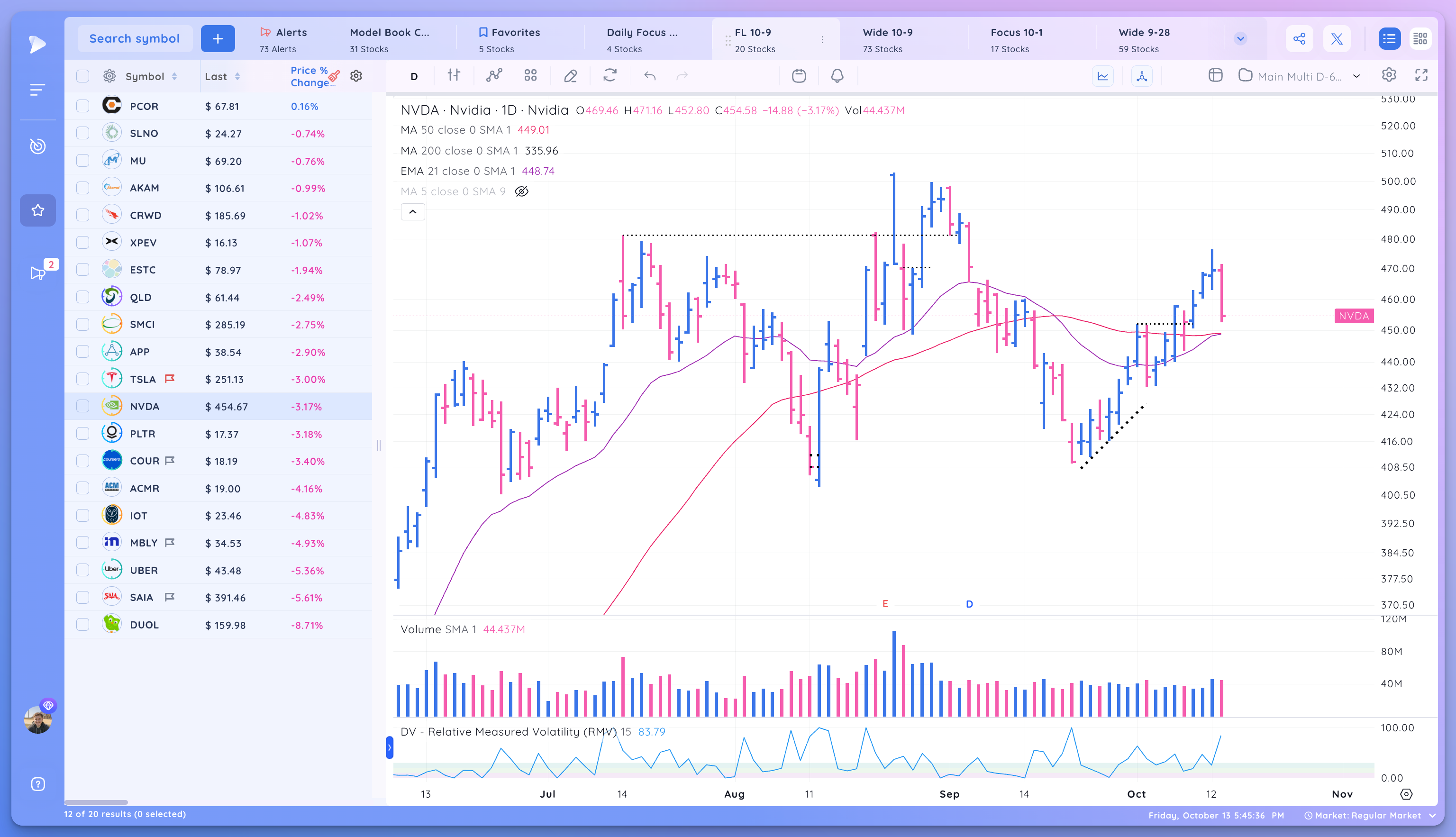Viewport: 1456px width, 837px height.
Task: Open column settings gear beside Symbol
Action: point(109,76)
